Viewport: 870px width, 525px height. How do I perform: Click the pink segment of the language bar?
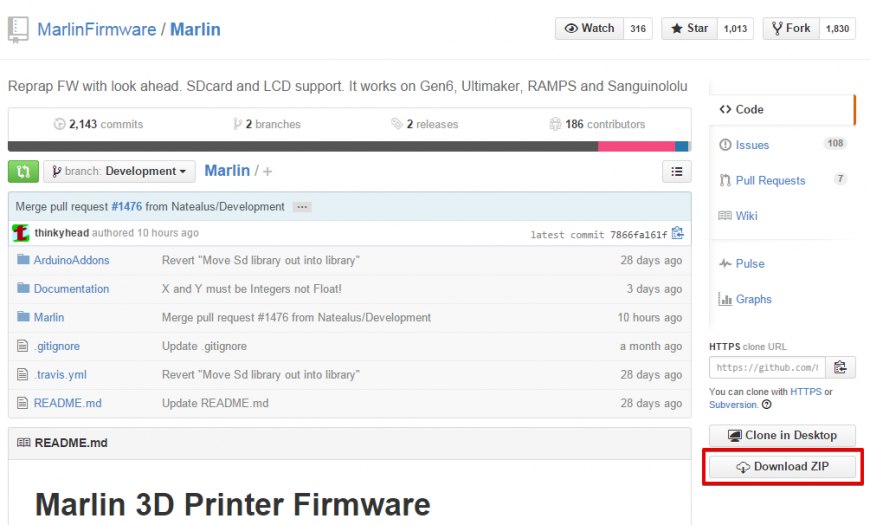click(636, 147)
